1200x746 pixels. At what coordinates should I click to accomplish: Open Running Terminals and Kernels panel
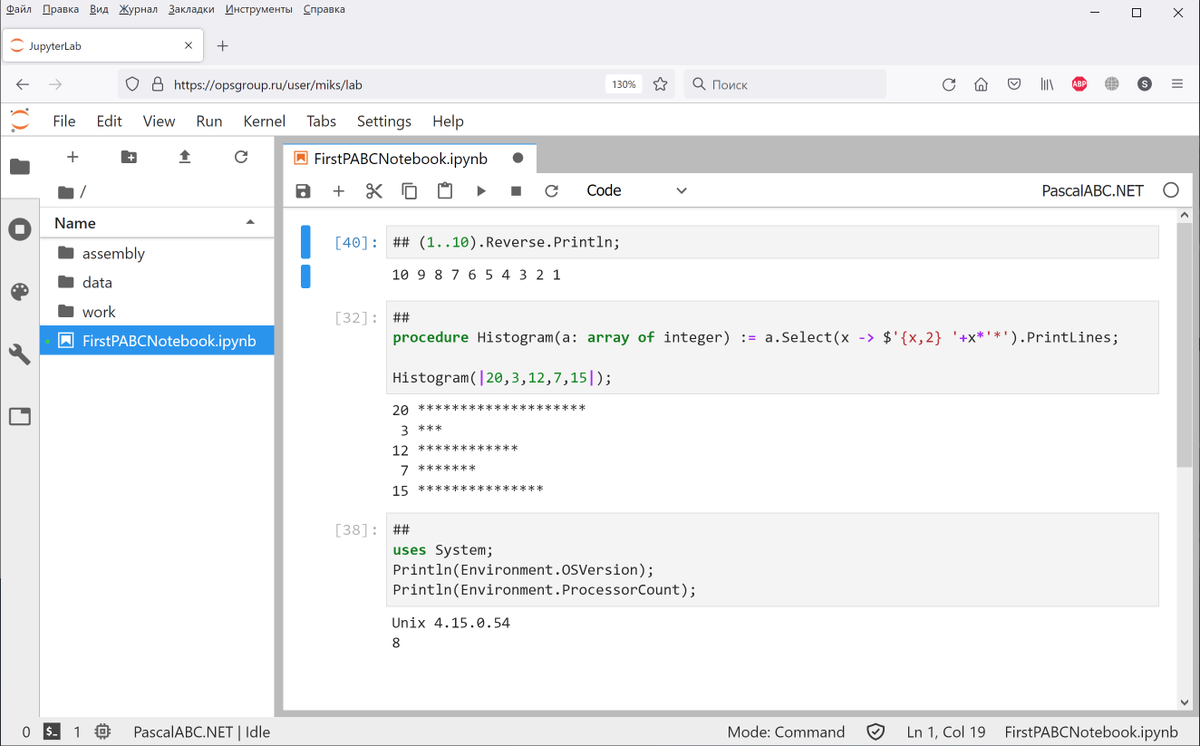click(x=20, y=229)
